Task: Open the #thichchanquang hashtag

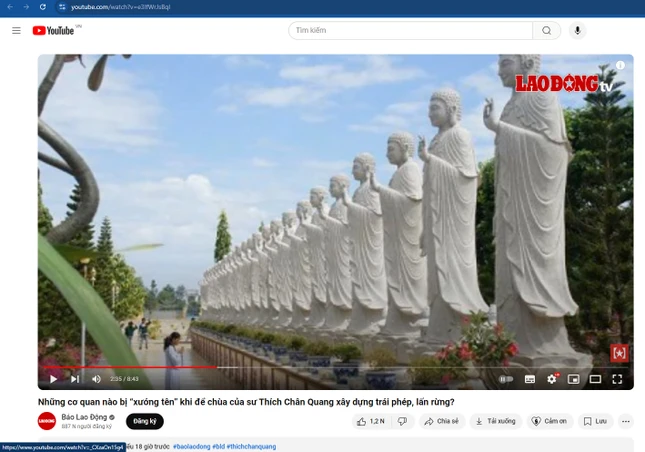Action: click(251, 446)
